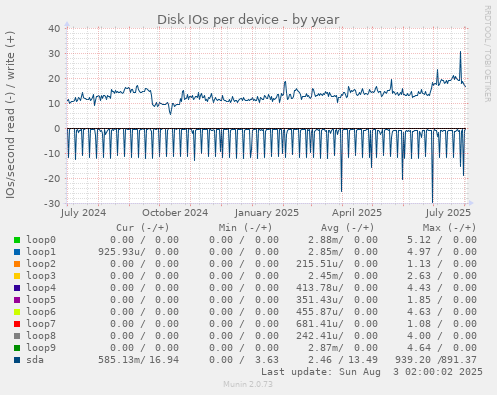Click the October 2024 axis label

[175, 213]
